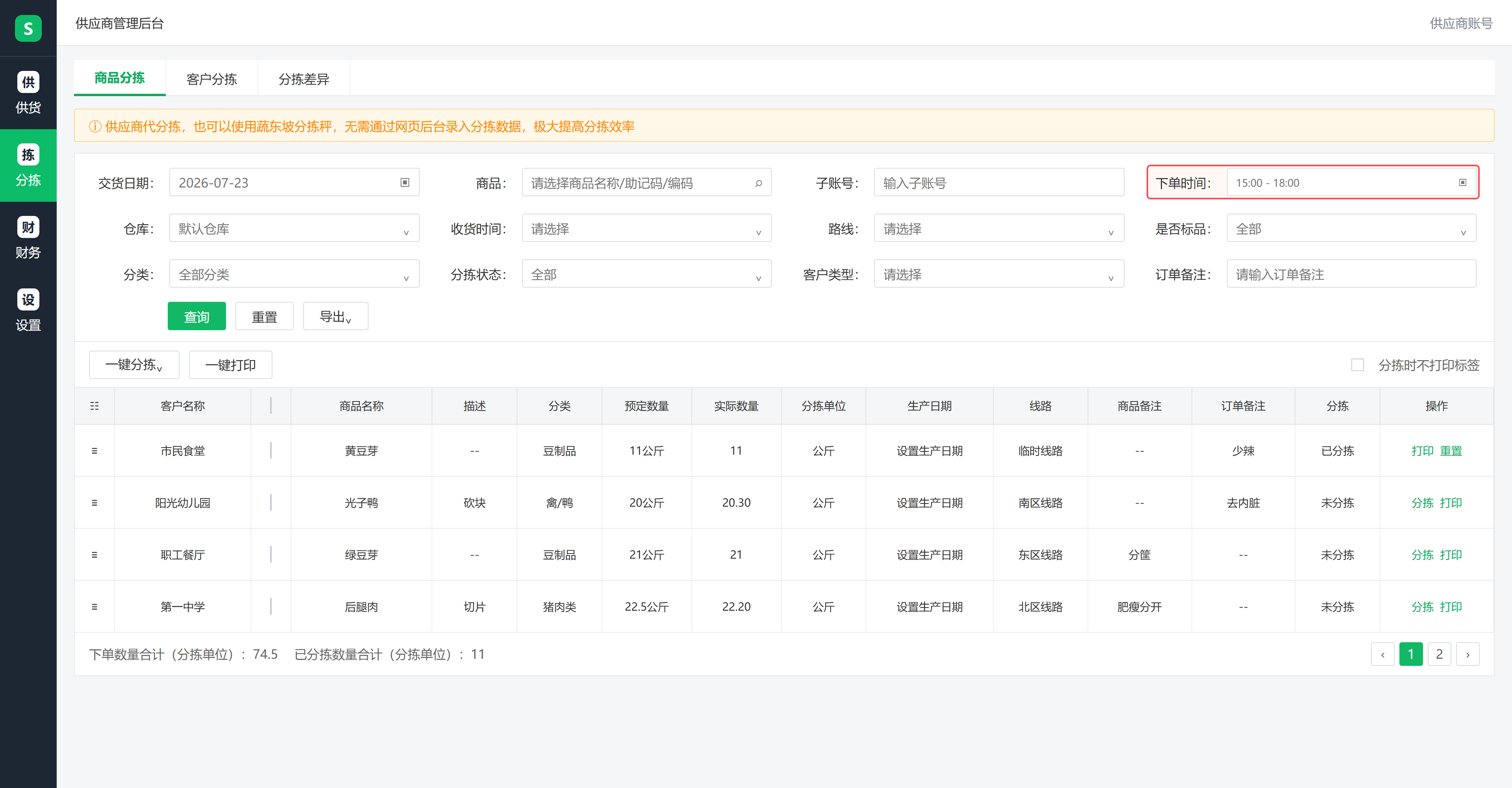
Task: Click the 子账号 input field
Action: click(x=999, y=182)
